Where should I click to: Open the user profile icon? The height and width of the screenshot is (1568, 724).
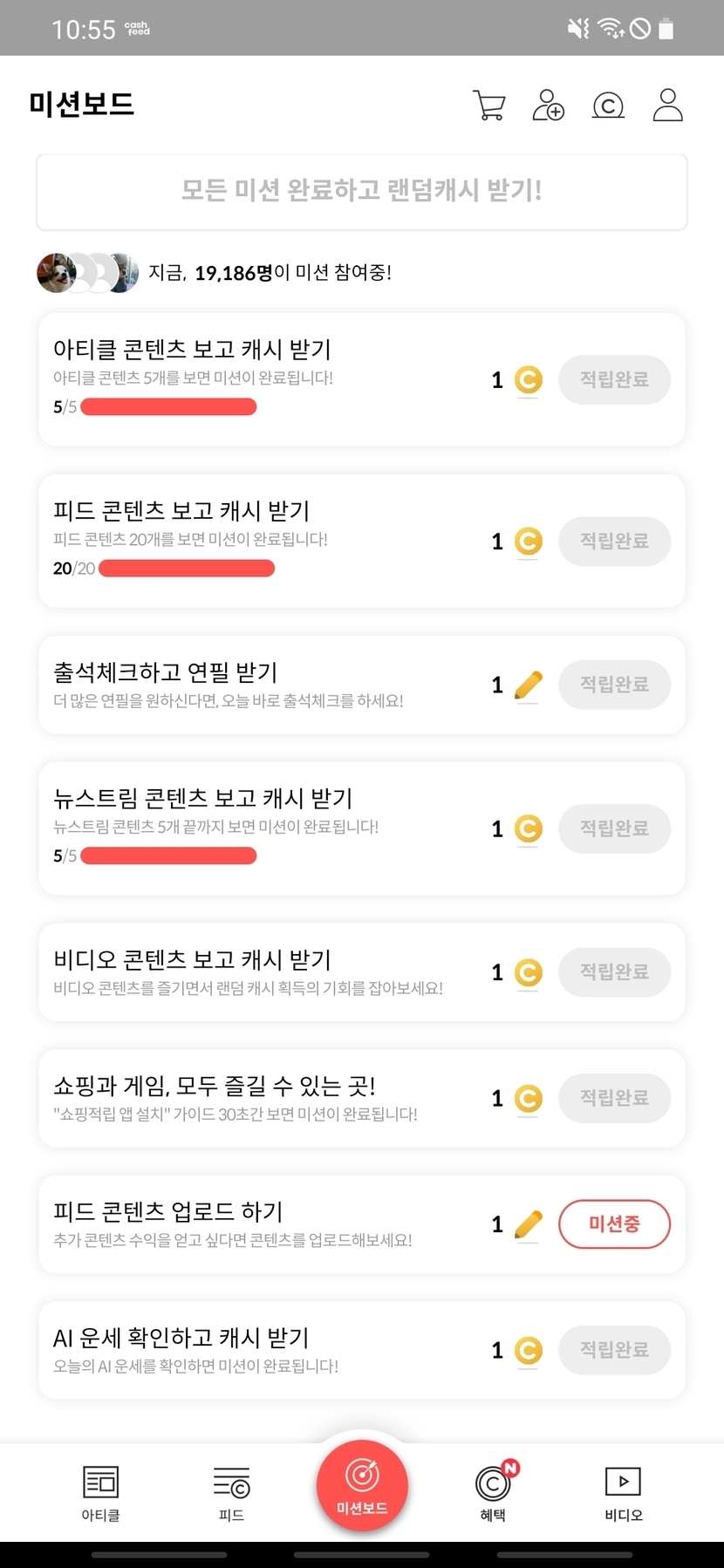(667, 105)
